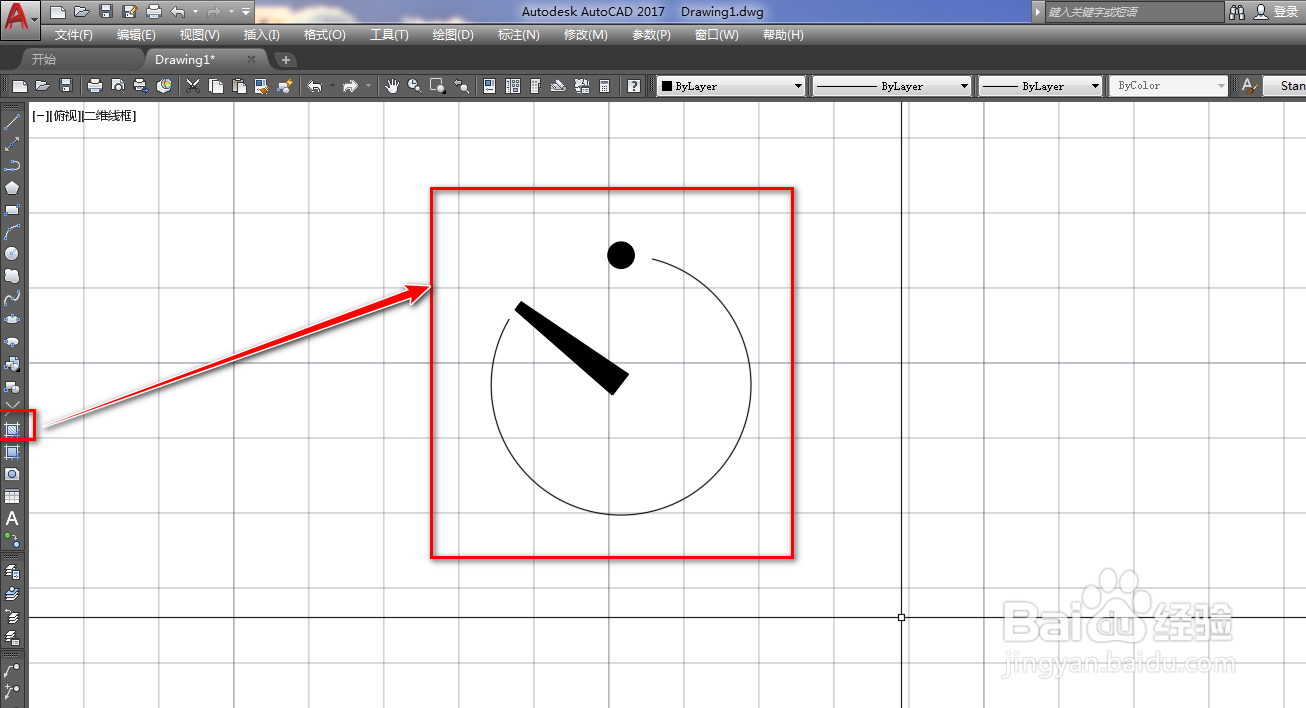The image size is (1306, 708).
Task: Click the 俯视 viewport view label
Action: [x=65, y=116]
